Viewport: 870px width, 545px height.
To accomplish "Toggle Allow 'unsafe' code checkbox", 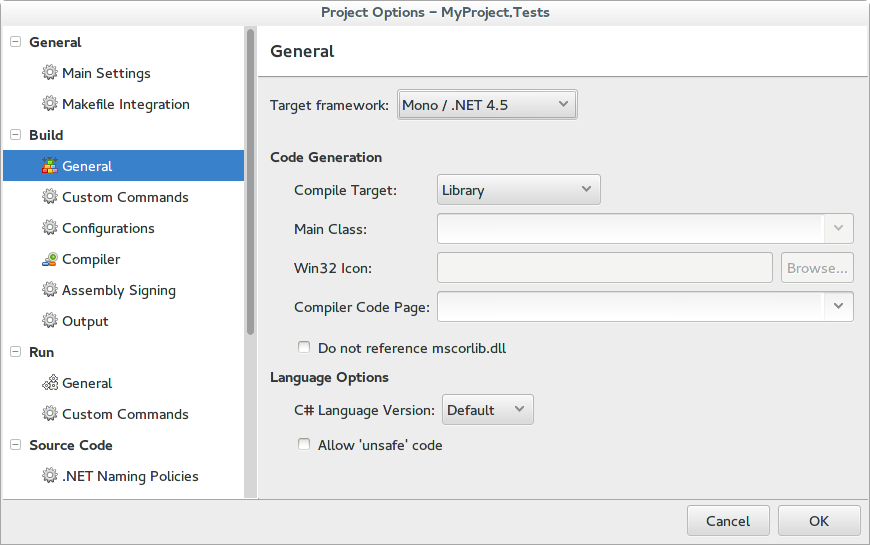I will click(304, 444).
